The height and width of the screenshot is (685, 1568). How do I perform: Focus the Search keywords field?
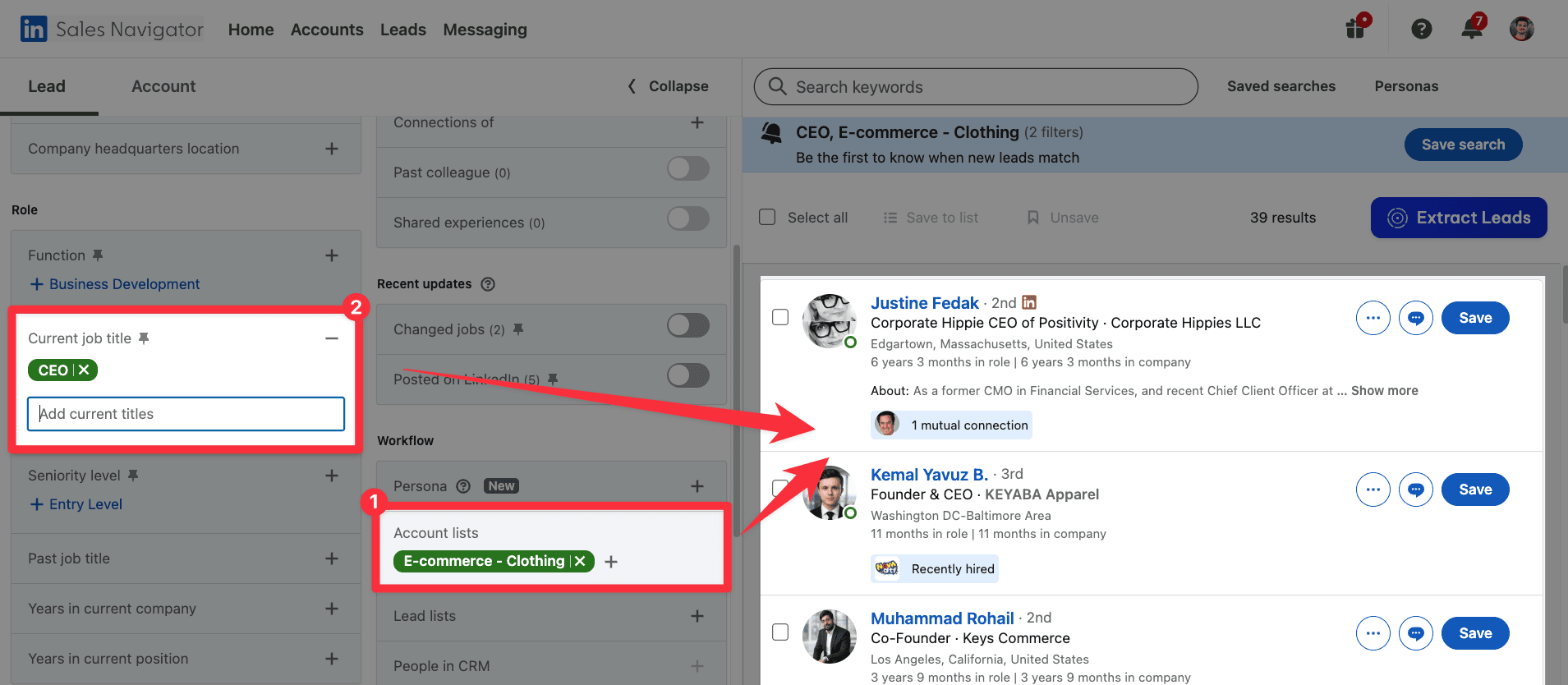tap(976, 86)
